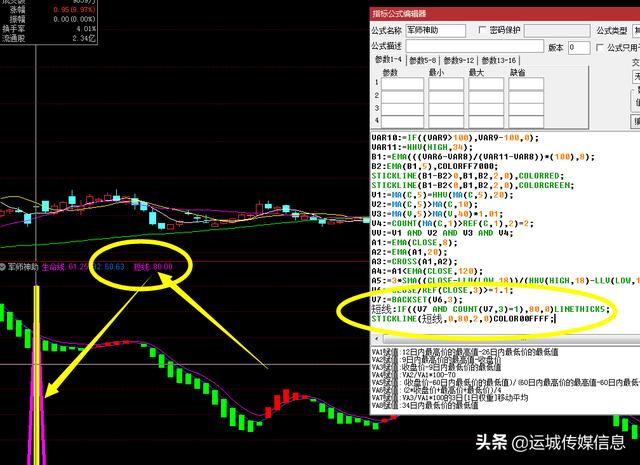Click row 4 缺省 field
Screen dimensions: 640x465
pyautogui.click(x=526, y=122)
